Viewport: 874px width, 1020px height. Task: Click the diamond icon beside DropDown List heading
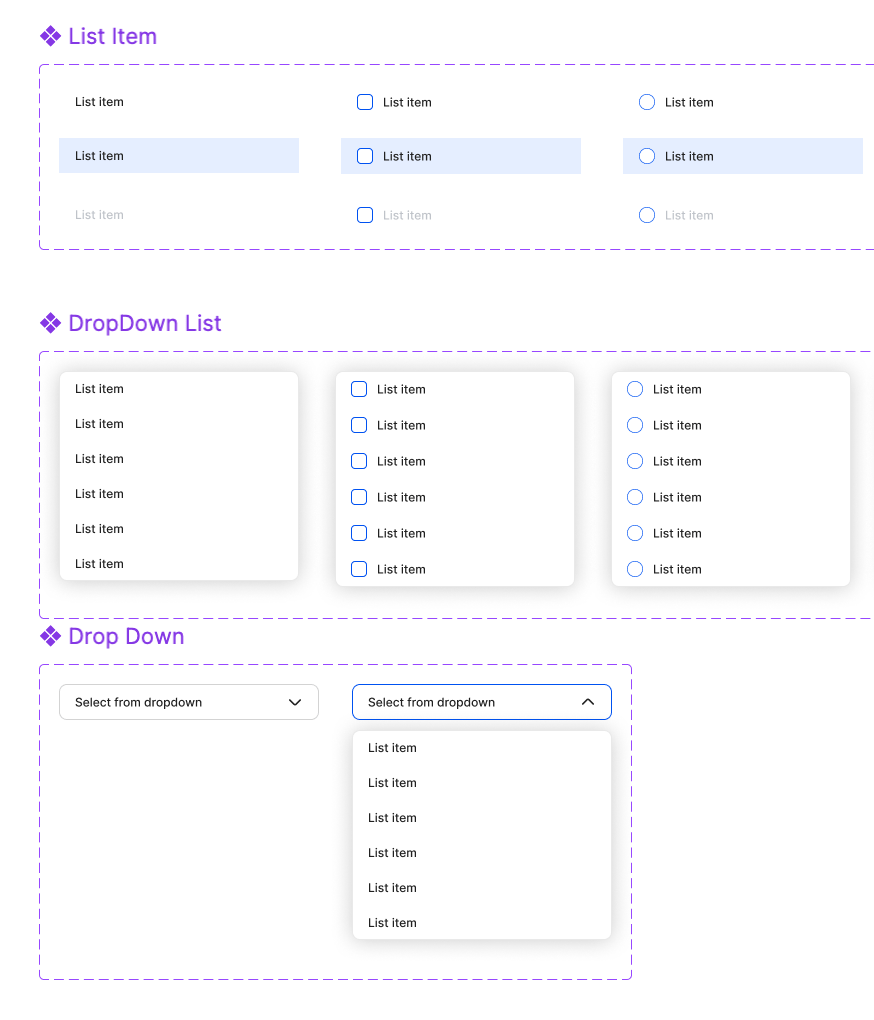click(x=50, y=323)
